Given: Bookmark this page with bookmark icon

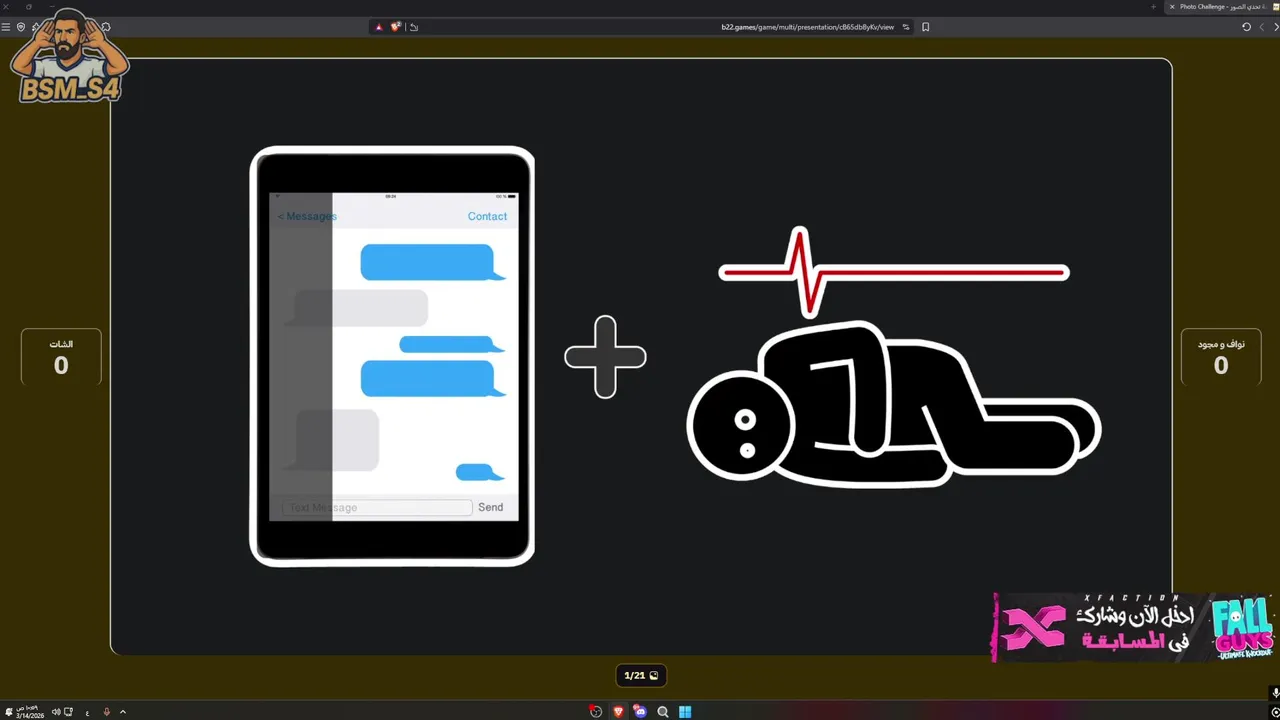Looking at the screenshot, I should (x=925, y=27).
